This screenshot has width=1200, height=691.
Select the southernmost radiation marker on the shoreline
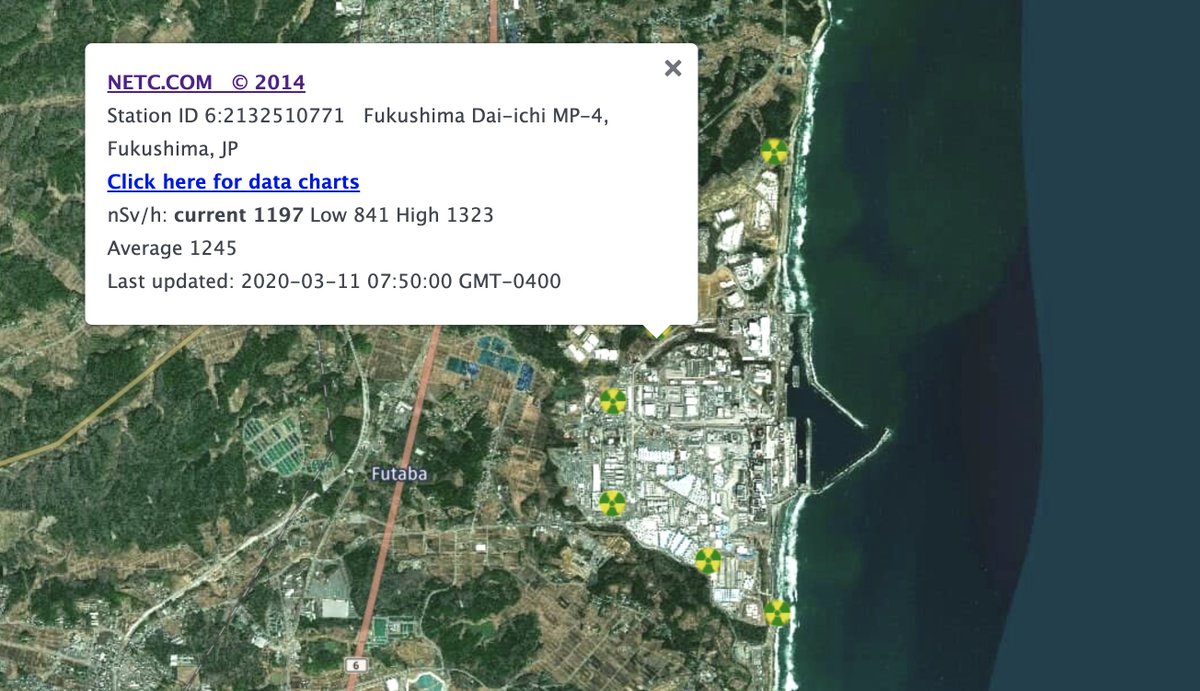coord(777,612)
